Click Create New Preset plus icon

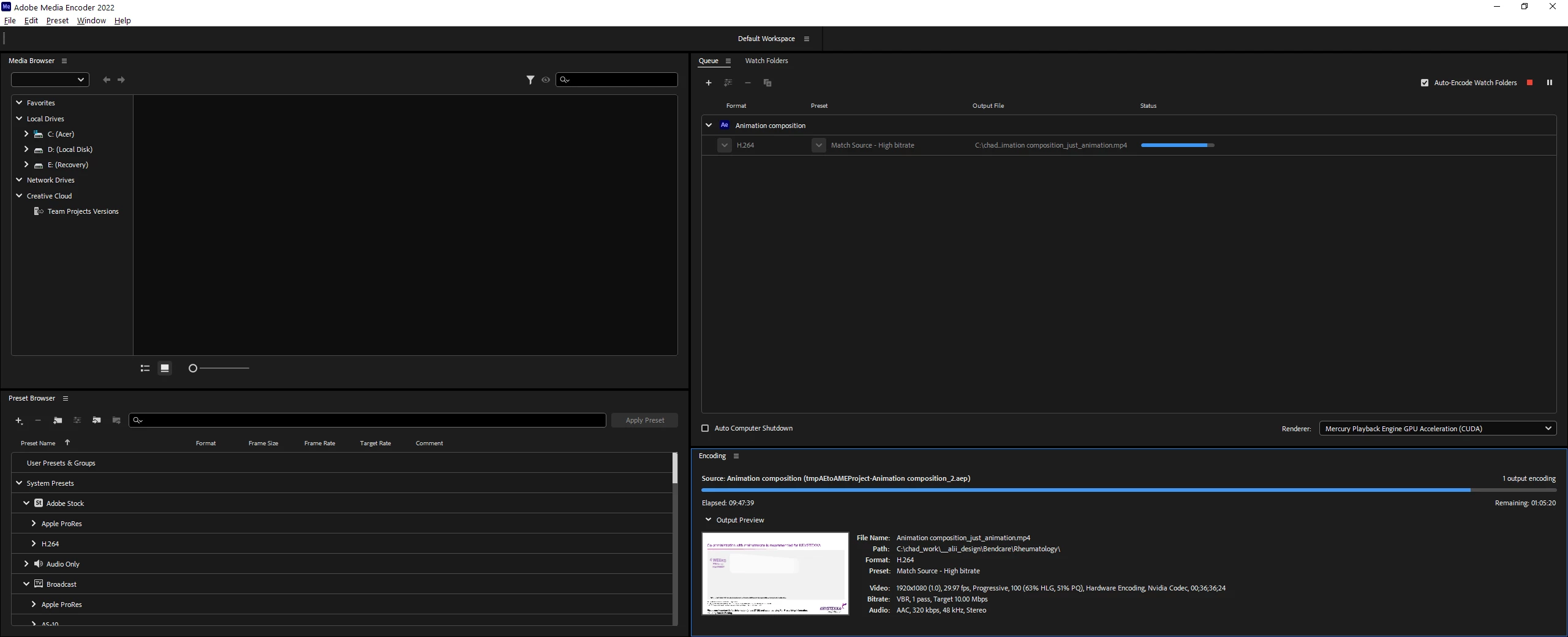coord(19,420)
